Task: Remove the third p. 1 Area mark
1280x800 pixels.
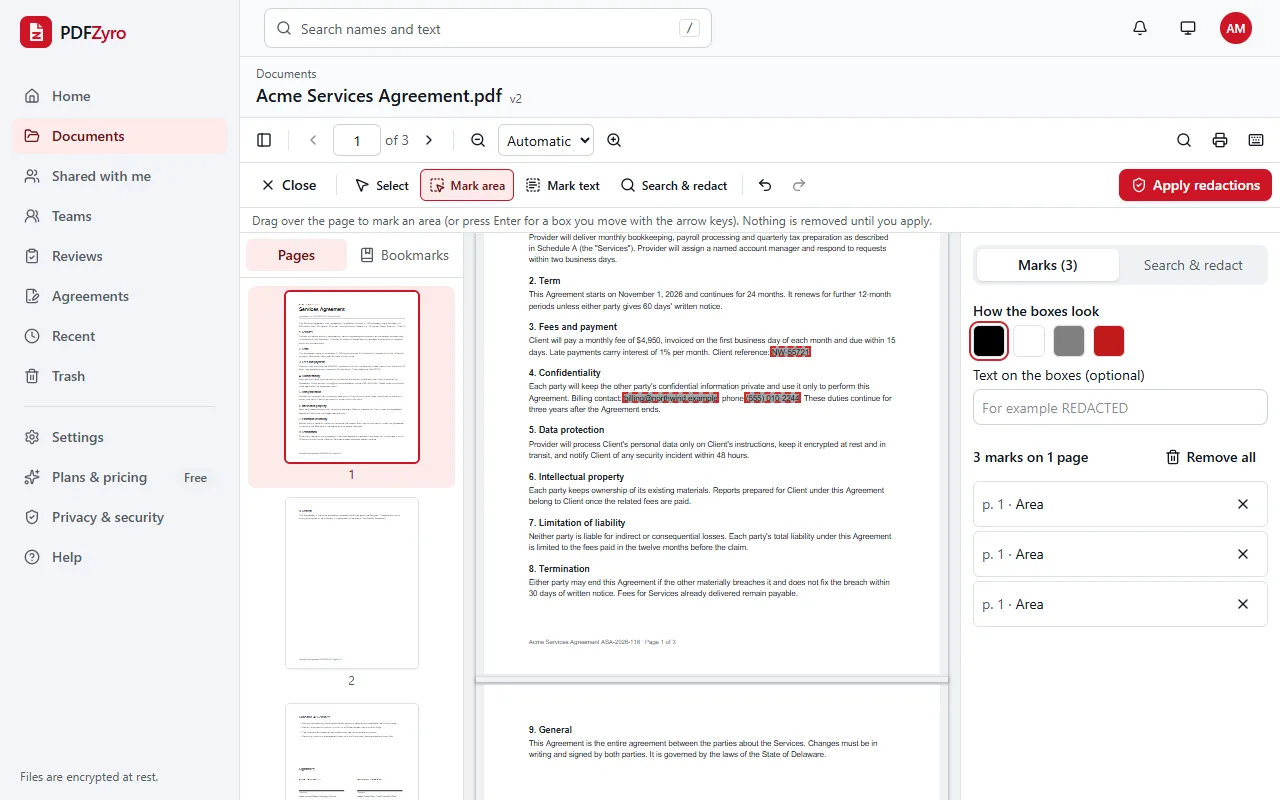Action: (x=1243, y=604)
